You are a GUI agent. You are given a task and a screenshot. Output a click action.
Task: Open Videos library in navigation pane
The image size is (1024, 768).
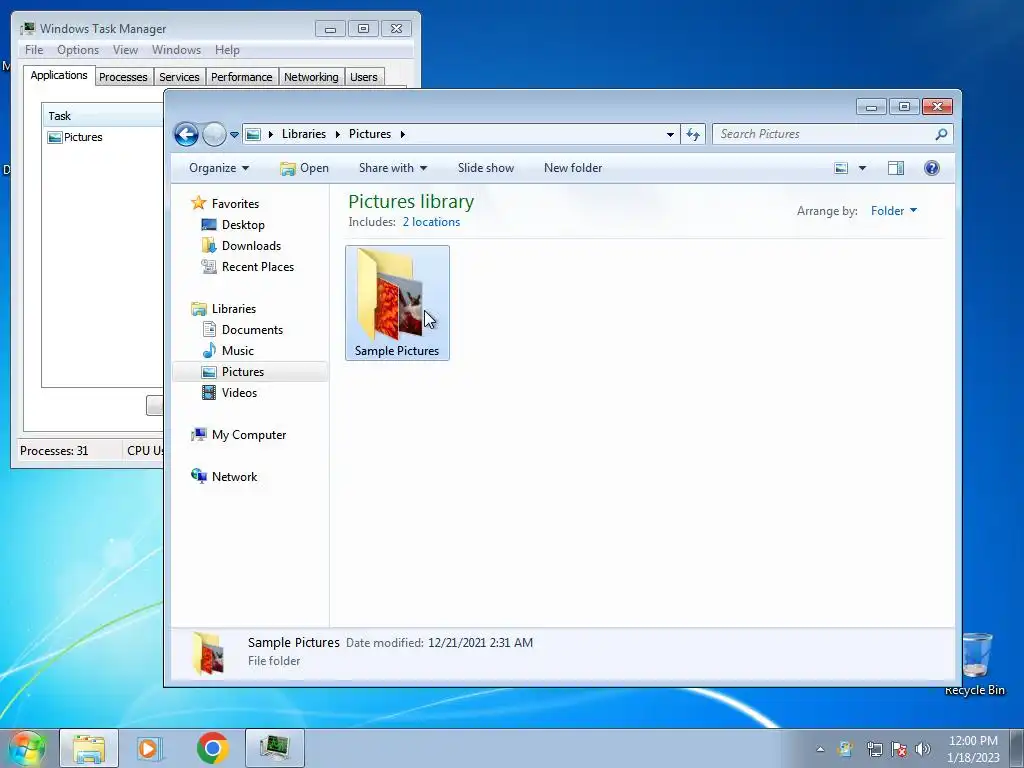[x=229, y=392]
